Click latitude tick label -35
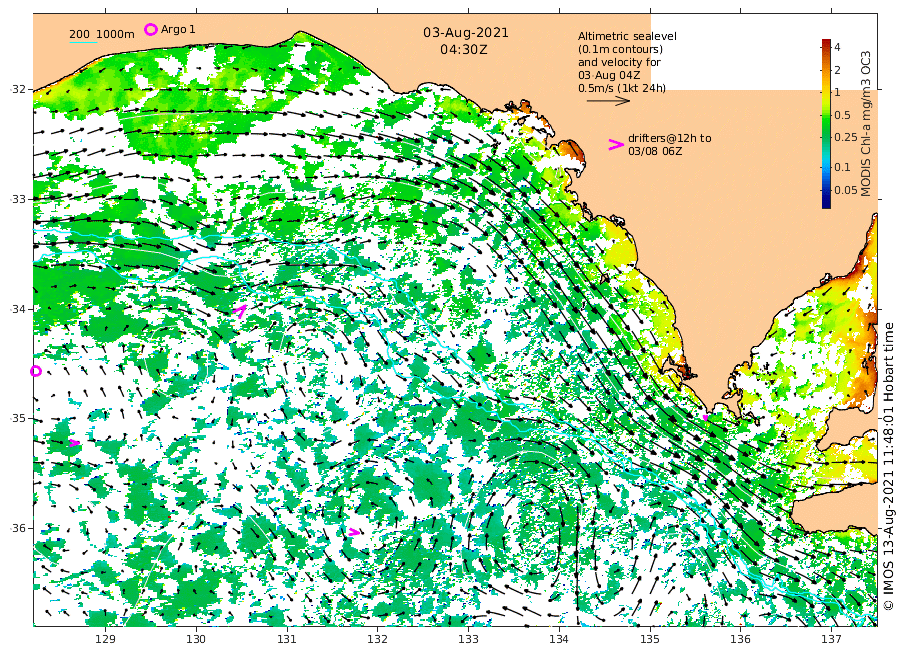Screen dimensions: 900x660 pyautogui.click(x=18, y=418)
